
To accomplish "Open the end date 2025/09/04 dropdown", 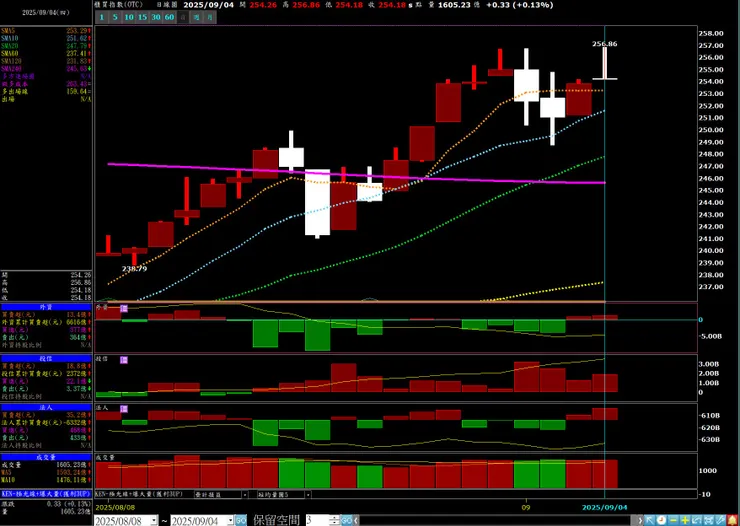I will coord(230,521).
